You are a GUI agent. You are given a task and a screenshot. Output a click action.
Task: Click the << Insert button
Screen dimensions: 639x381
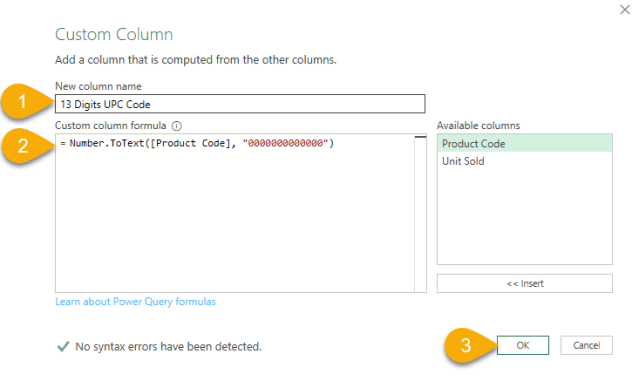pos(524,283)
